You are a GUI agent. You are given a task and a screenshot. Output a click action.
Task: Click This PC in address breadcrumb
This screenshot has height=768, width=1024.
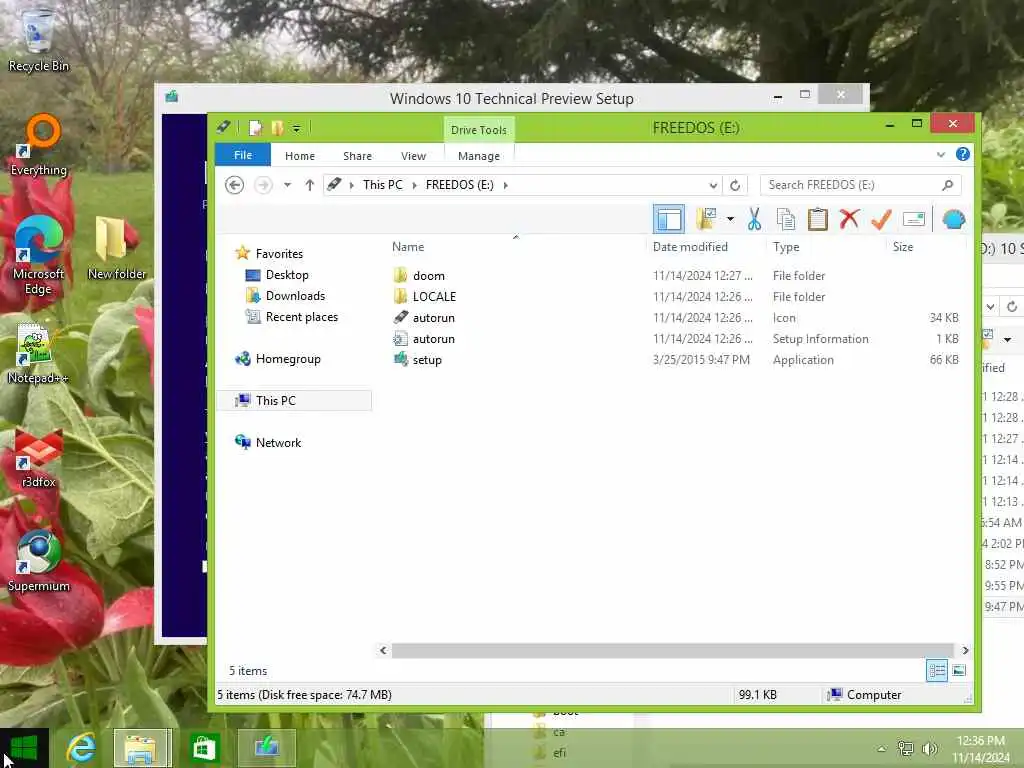coord(383,185)
